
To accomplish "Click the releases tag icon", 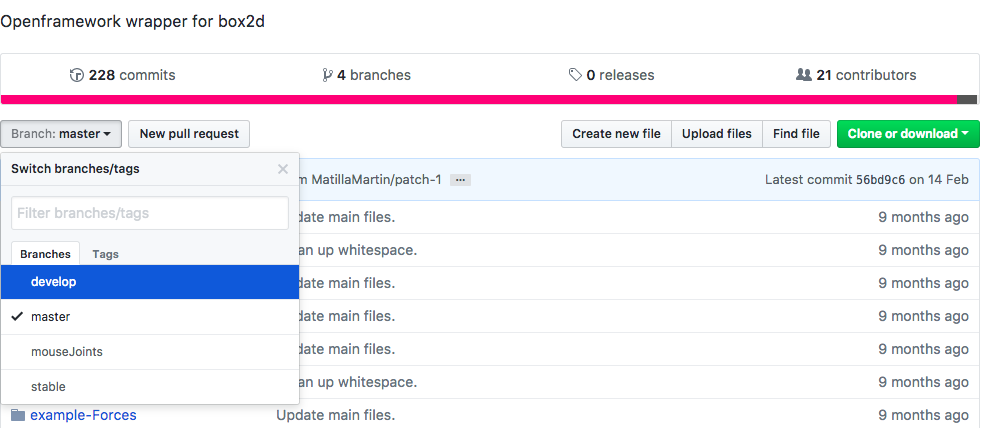I will click(x=575, y=75).
